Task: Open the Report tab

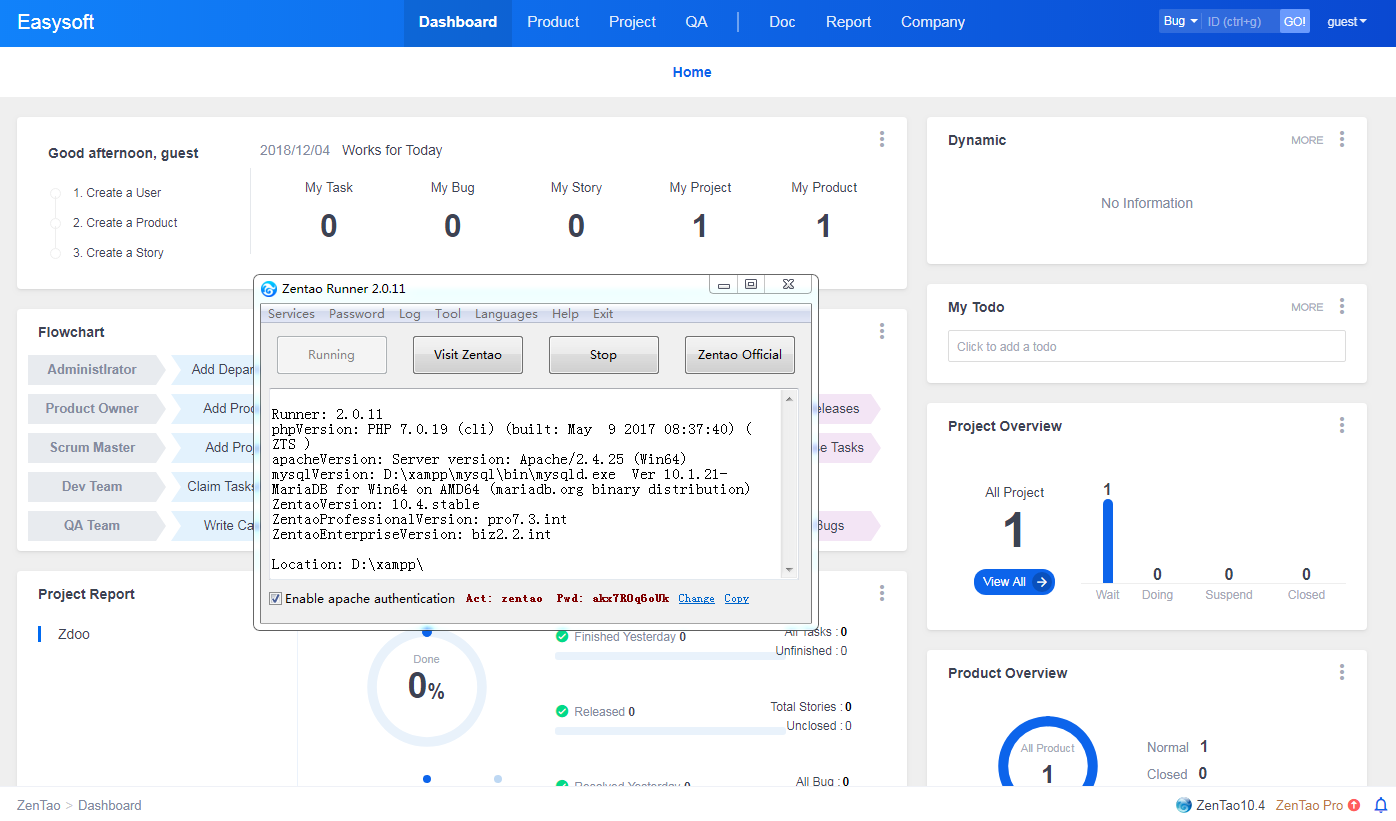Action: (848, 22)
